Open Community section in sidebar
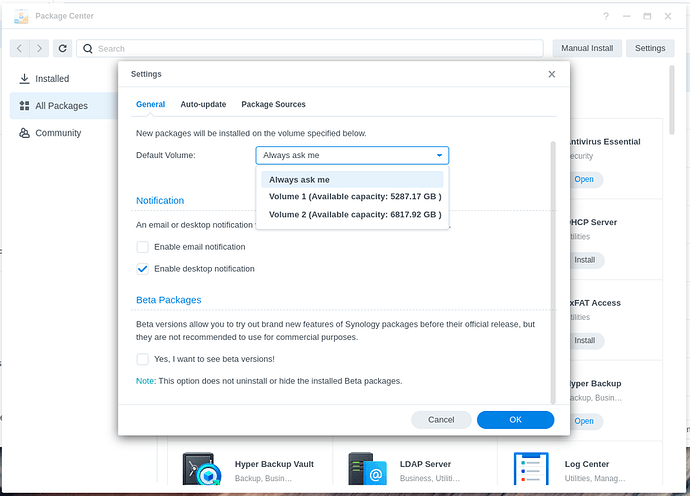This screenshot has width=690, height=496. (x=64, y=133)
